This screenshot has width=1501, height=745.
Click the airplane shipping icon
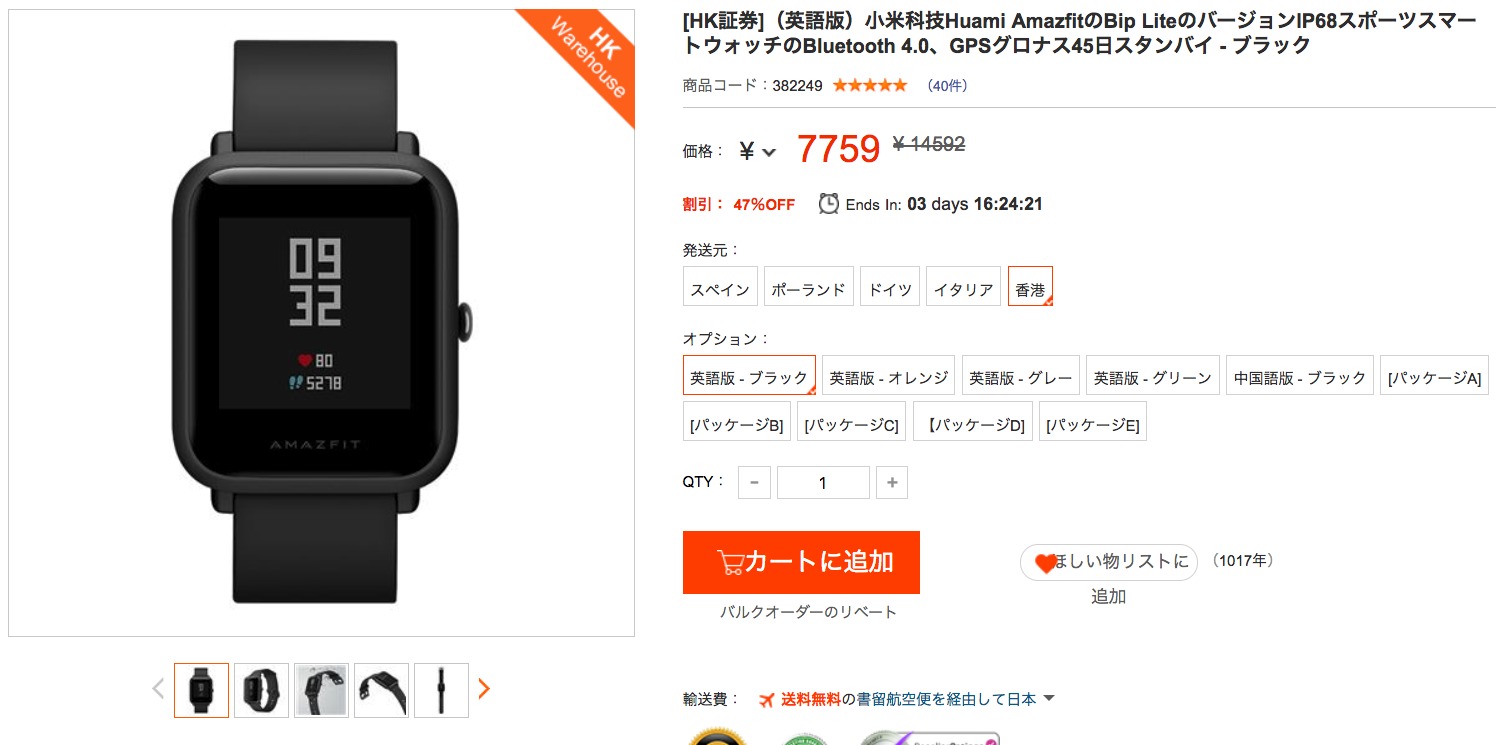pos(767,700)
